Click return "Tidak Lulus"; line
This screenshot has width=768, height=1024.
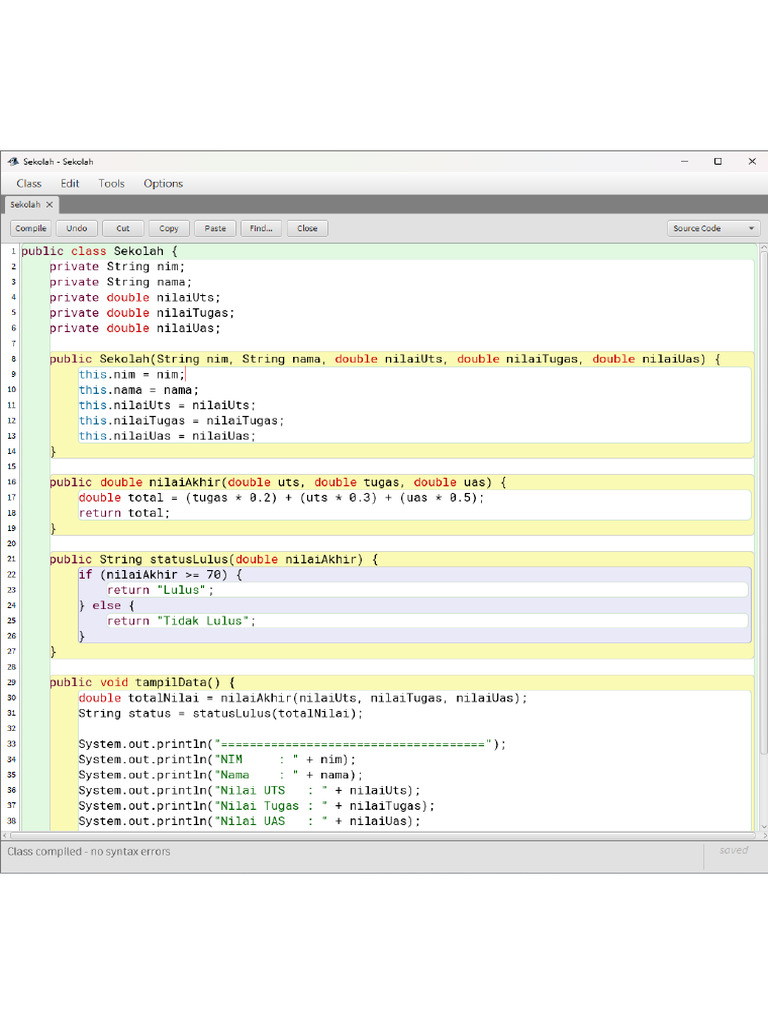182,621
